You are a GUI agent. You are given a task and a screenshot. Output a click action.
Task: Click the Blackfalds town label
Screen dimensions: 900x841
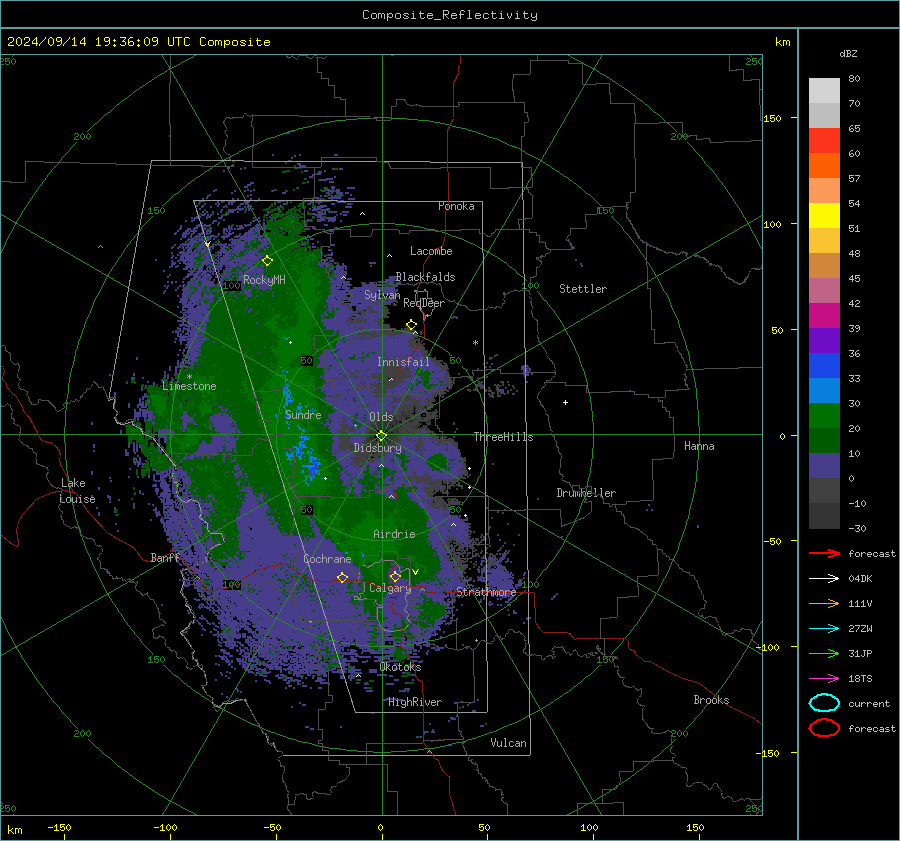(x=425, y=277)
